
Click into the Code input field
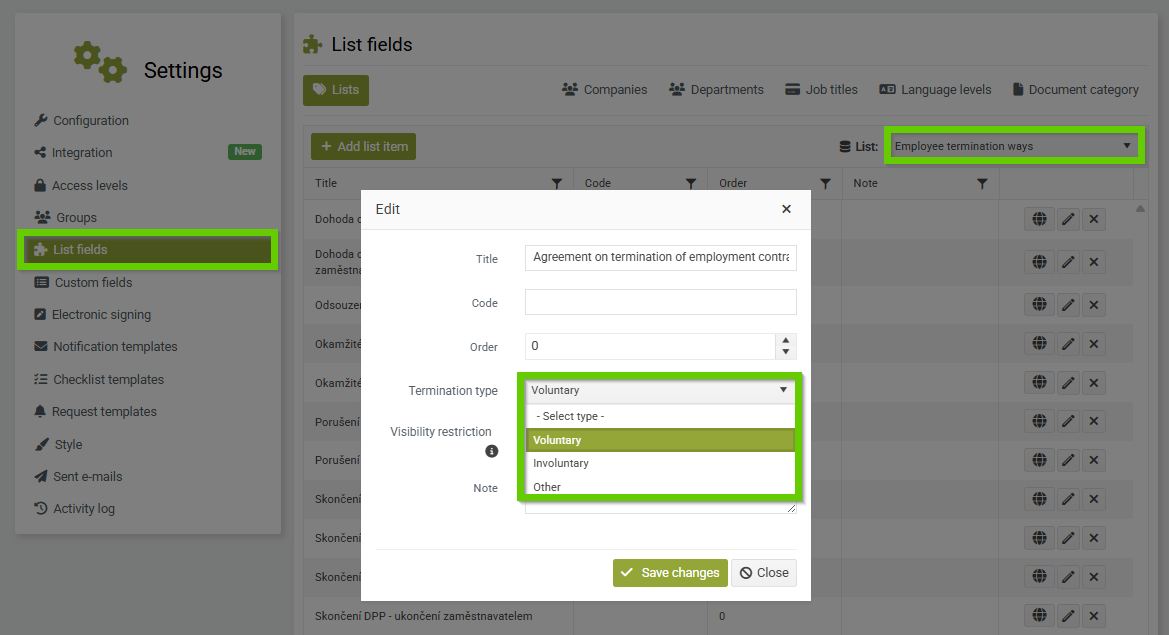[x=660, y=302]
